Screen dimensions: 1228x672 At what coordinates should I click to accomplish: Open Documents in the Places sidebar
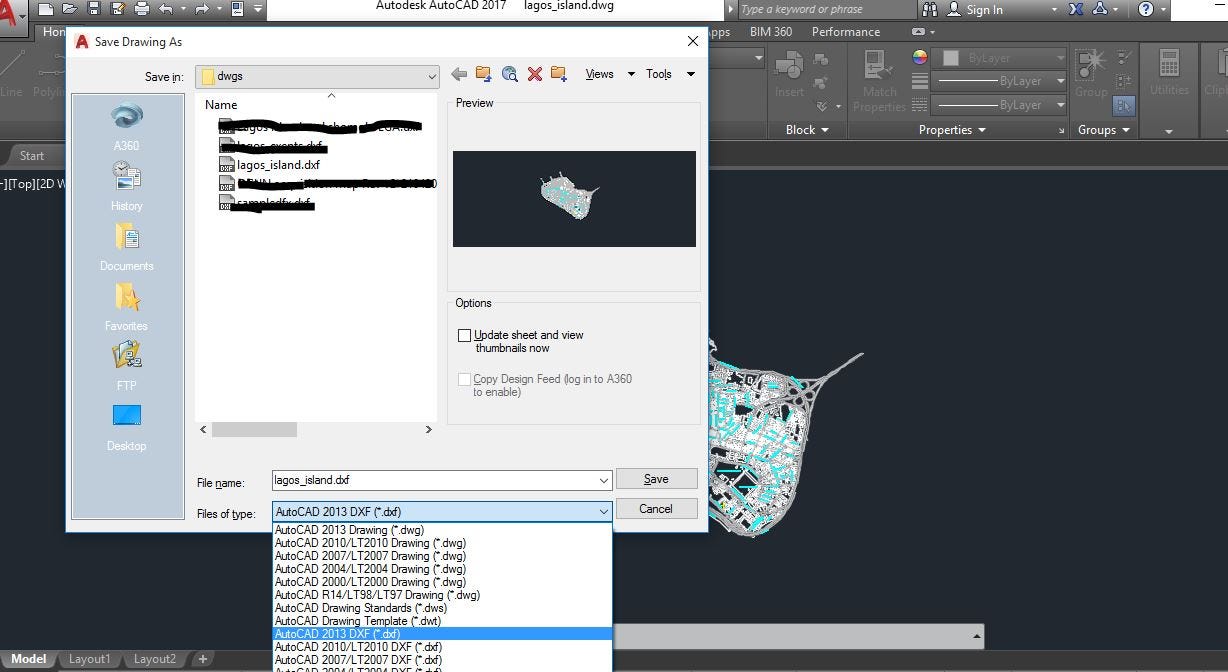(127, 247)
